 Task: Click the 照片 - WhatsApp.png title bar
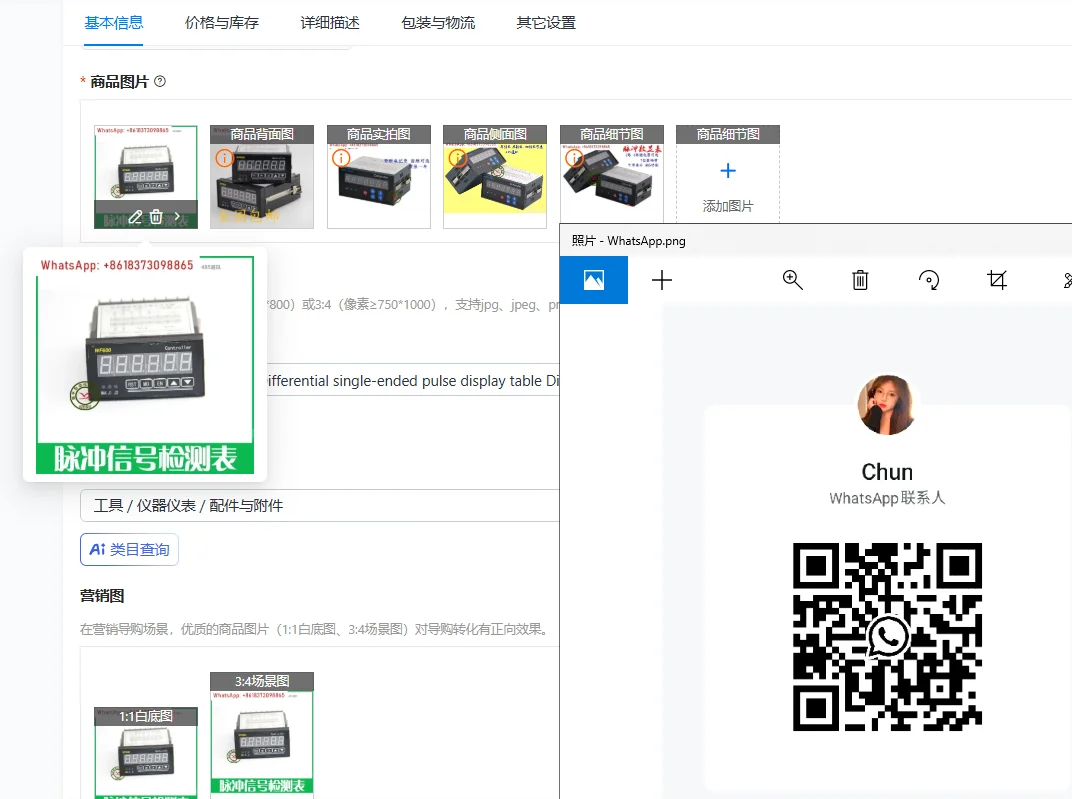pyautogui.click(x=815, y=241)
